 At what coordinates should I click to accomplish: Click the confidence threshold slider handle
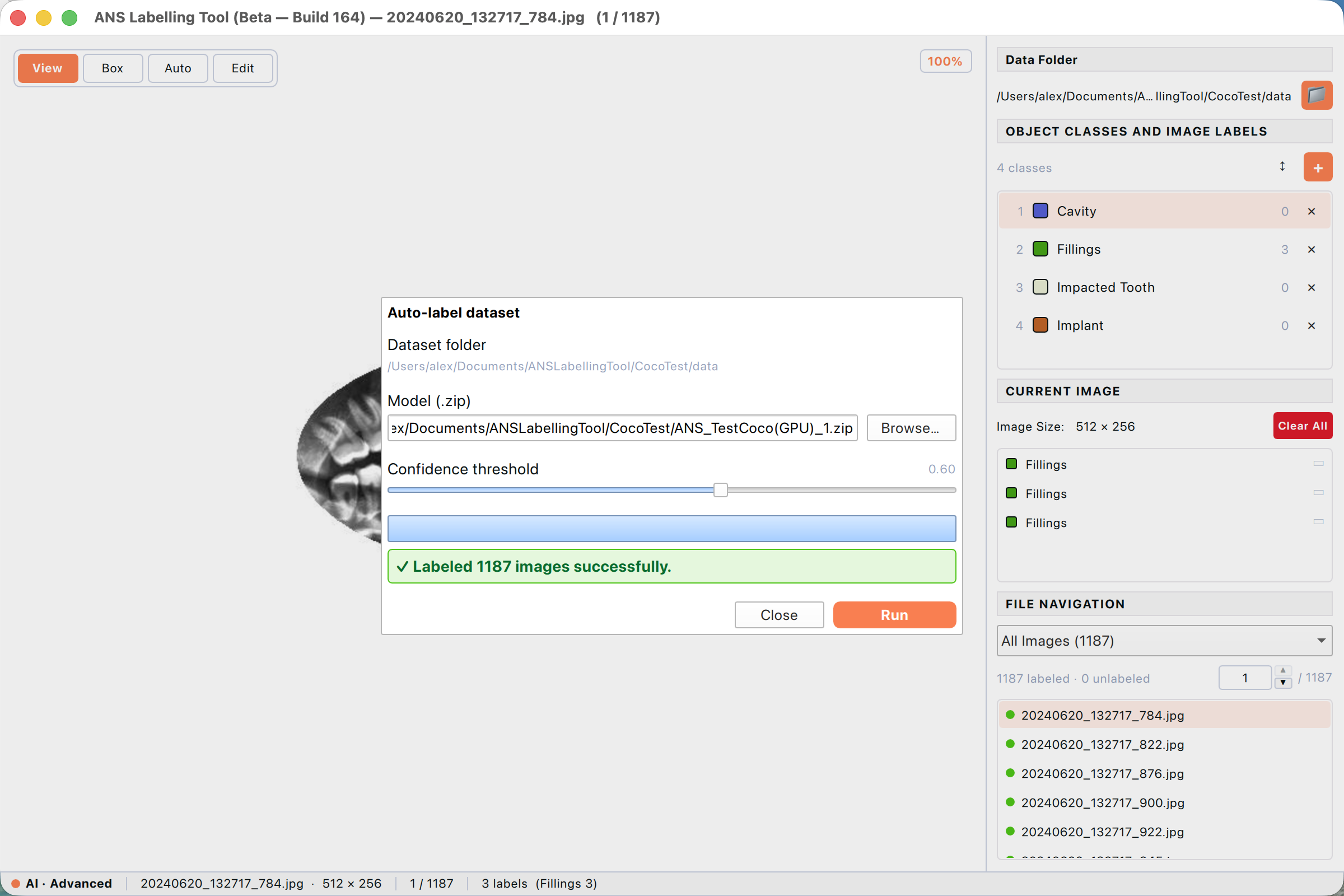click(721, 489)
